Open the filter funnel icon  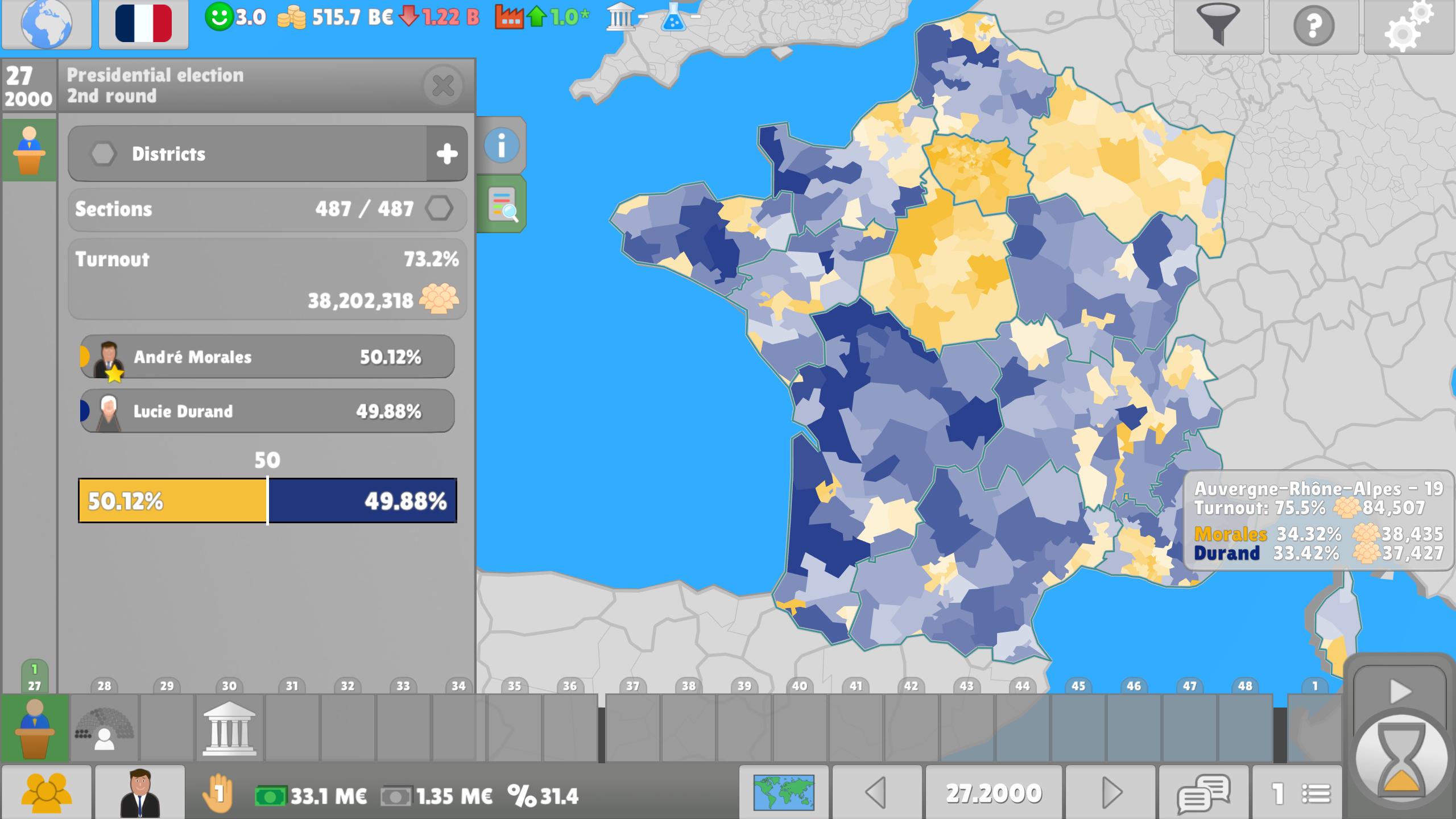tap(1218, 26)
